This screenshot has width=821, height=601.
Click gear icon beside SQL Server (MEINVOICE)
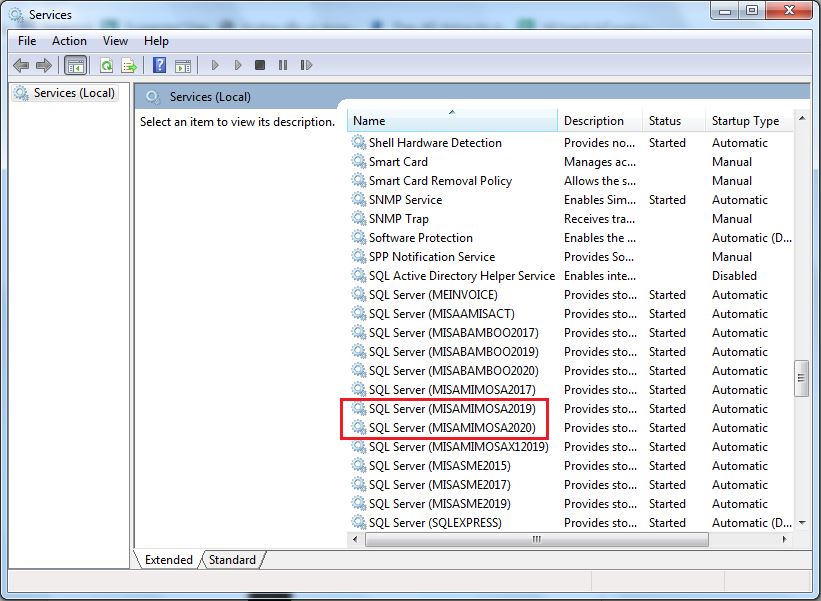click(359, 295)
